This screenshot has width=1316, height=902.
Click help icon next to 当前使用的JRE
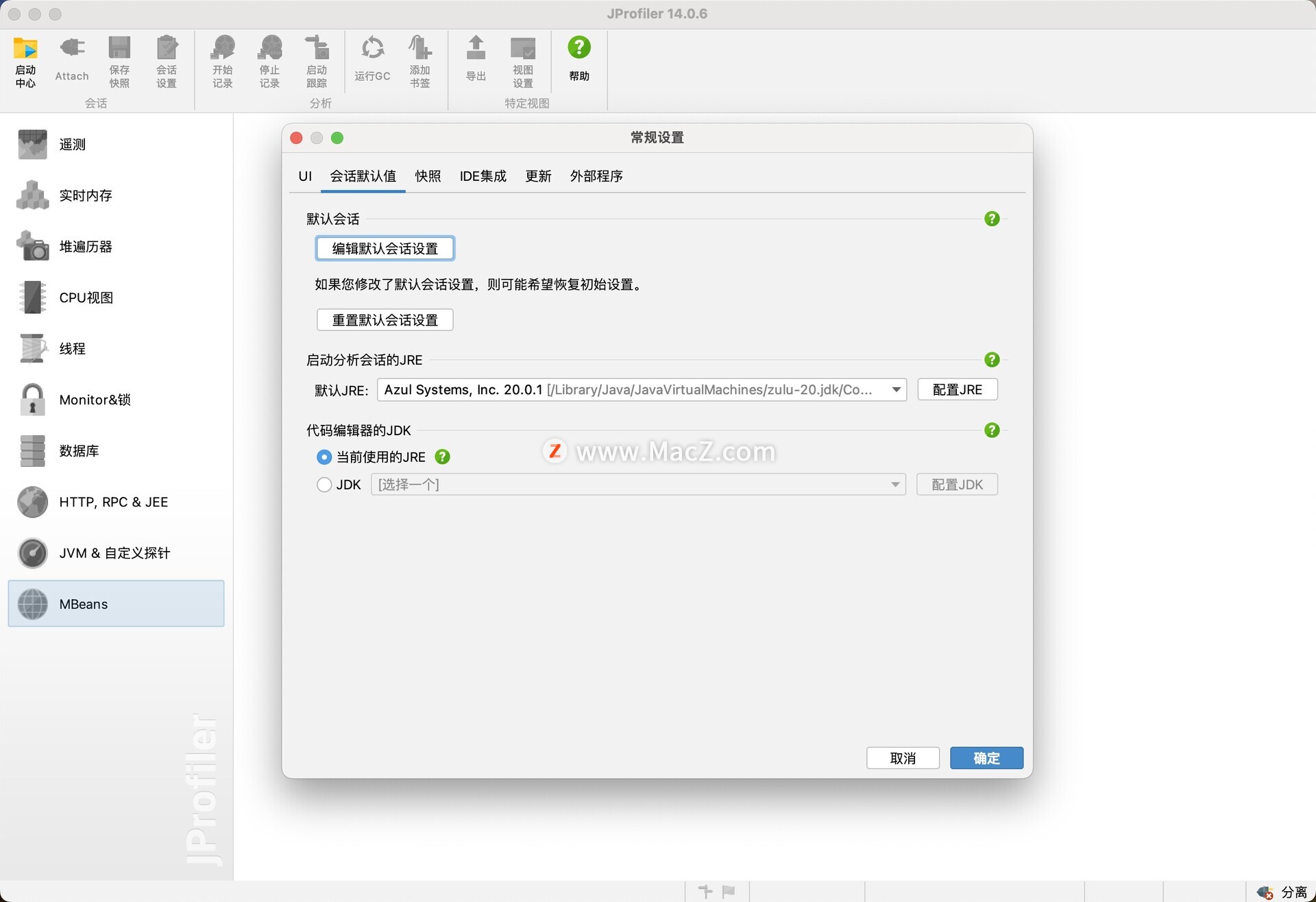(443, 456)
